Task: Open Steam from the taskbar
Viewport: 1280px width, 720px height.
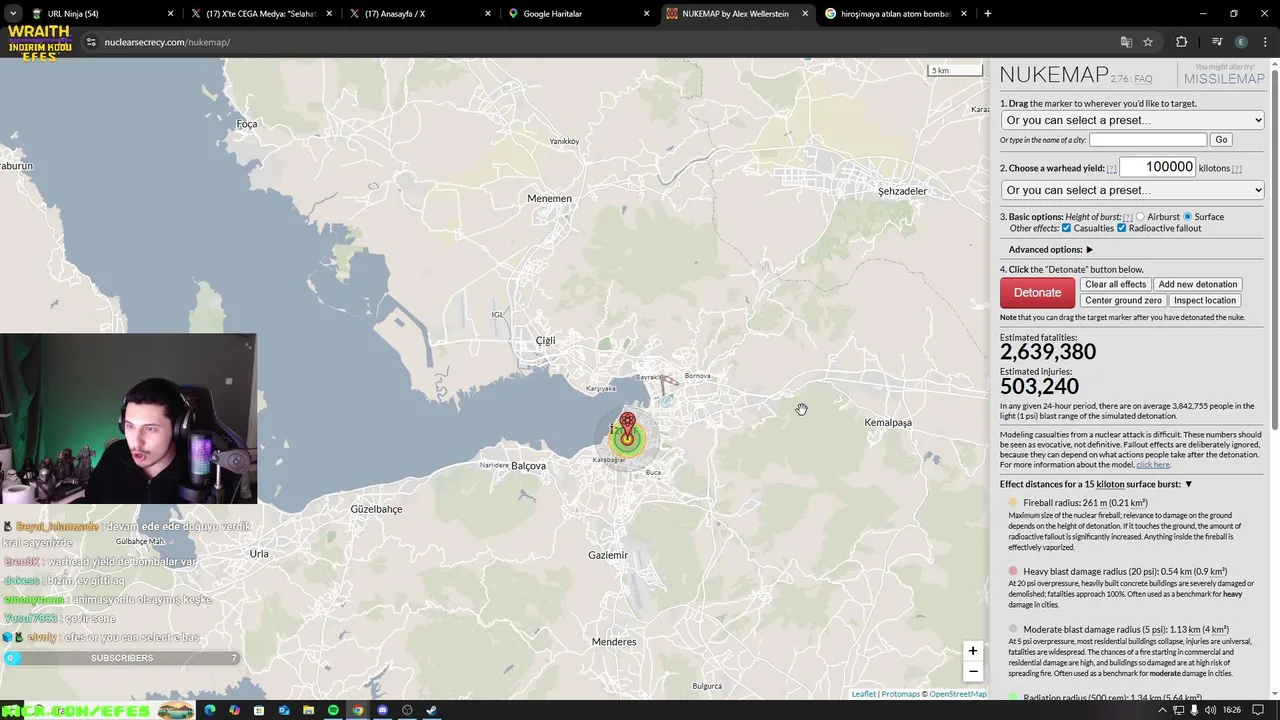Action: point(431,710)
